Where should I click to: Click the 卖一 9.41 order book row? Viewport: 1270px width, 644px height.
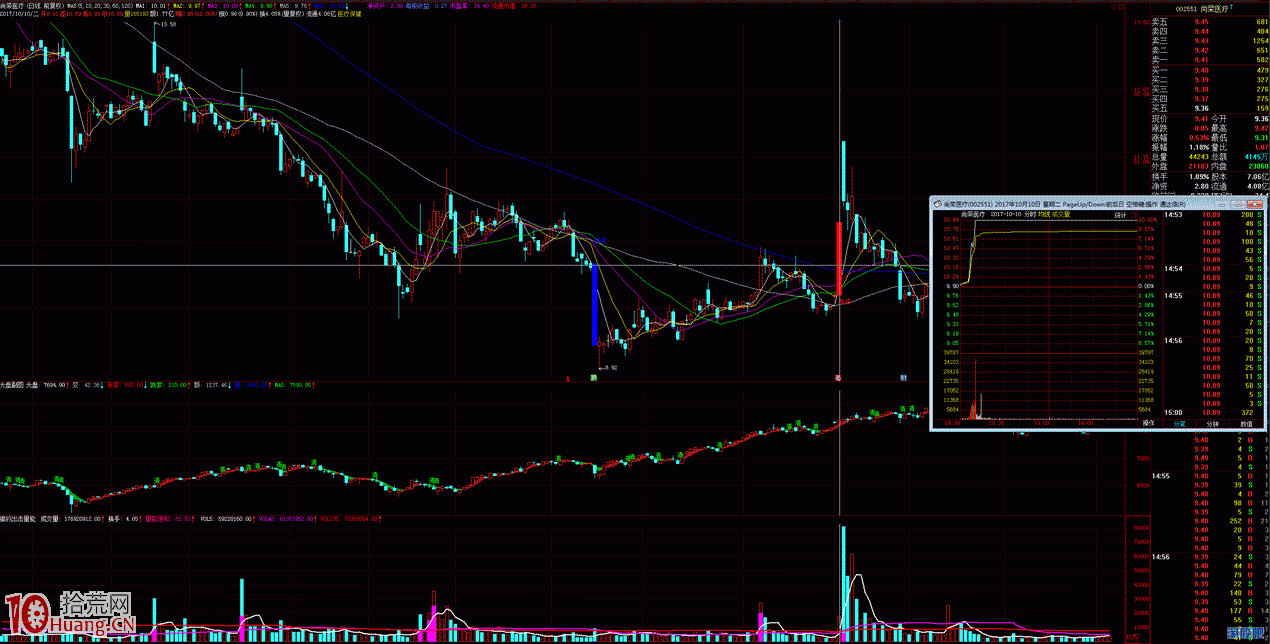(1210, 59)
